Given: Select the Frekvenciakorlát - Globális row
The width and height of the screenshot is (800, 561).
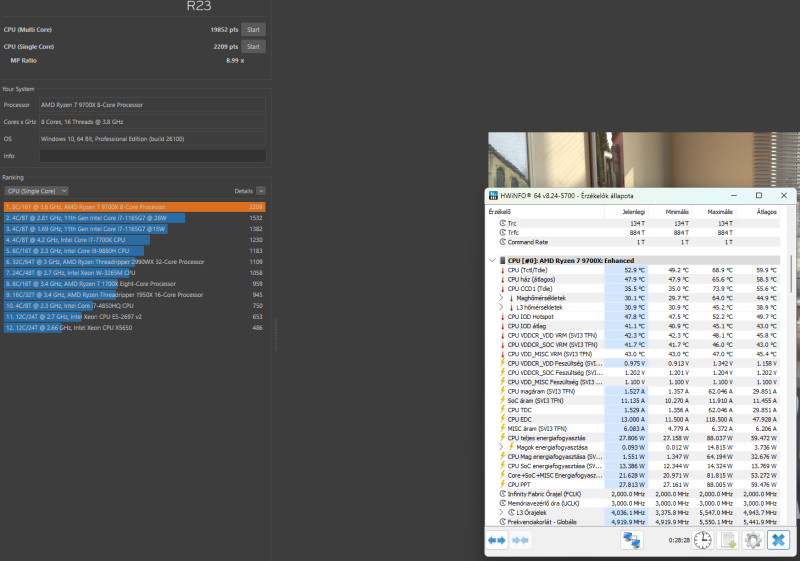Looking at the screenshot, I should (634, 522).
